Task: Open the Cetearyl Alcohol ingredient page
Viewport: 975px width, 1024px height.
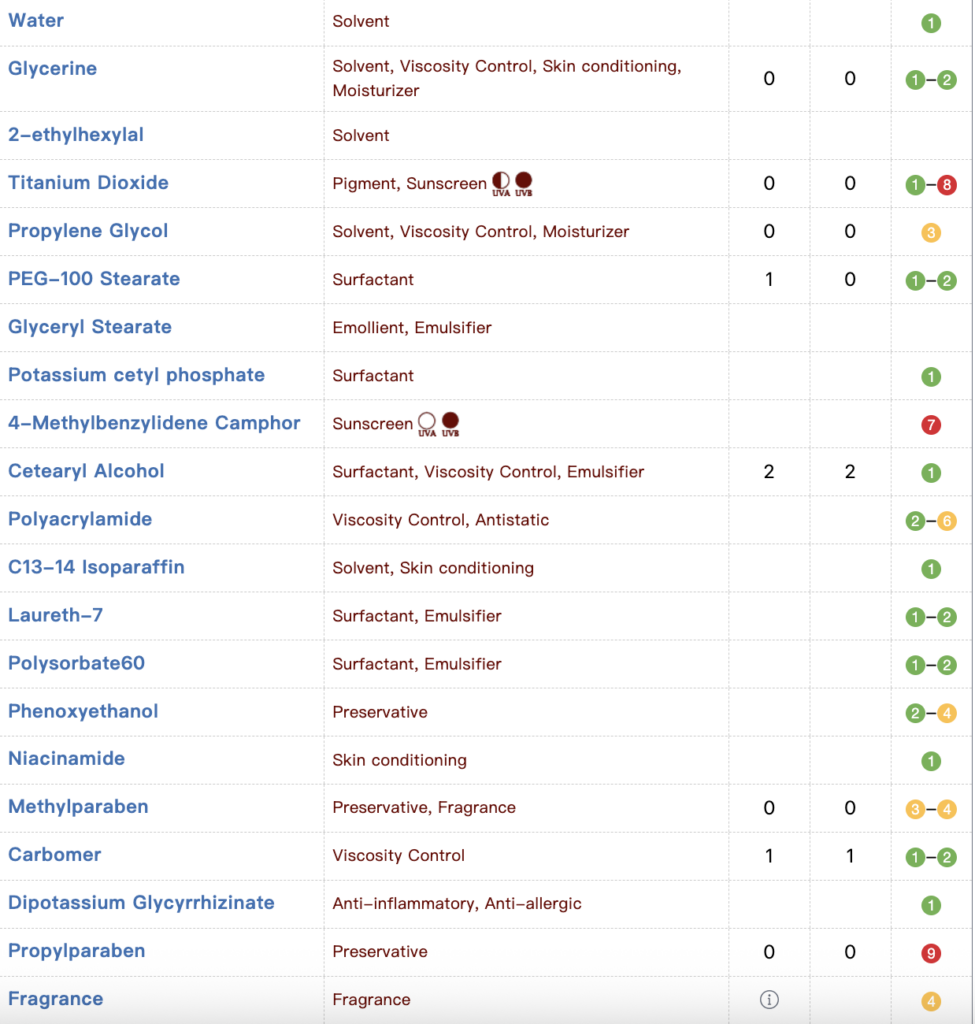Action: pos(86,470)
